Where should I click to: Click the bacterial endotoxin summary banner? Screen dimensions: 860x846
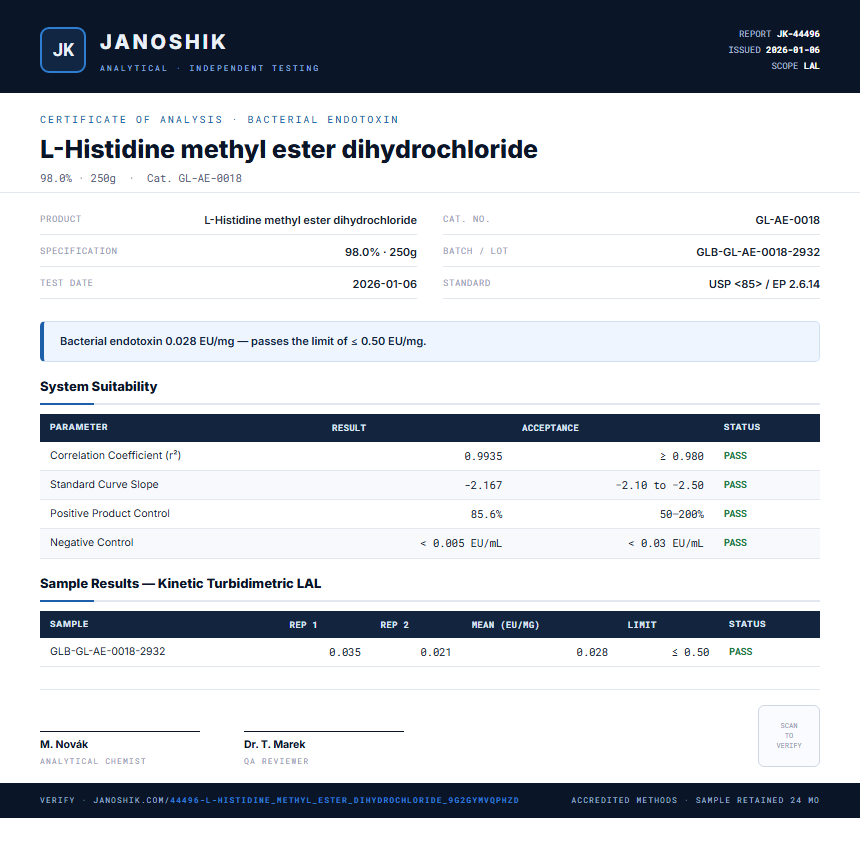coord(430,341)
